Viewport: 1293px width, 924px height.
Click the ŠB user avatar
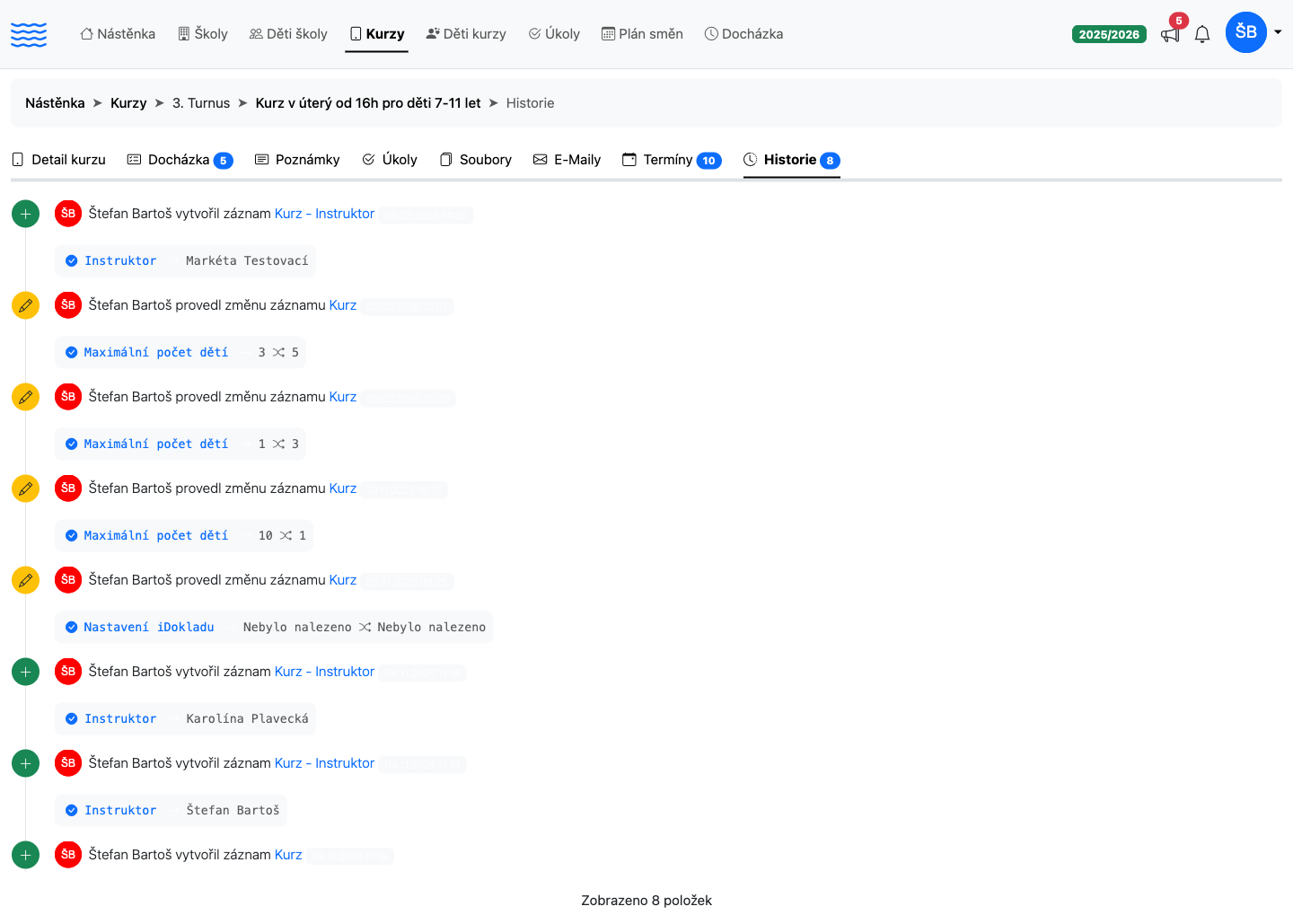click(x=1246, y=32)
